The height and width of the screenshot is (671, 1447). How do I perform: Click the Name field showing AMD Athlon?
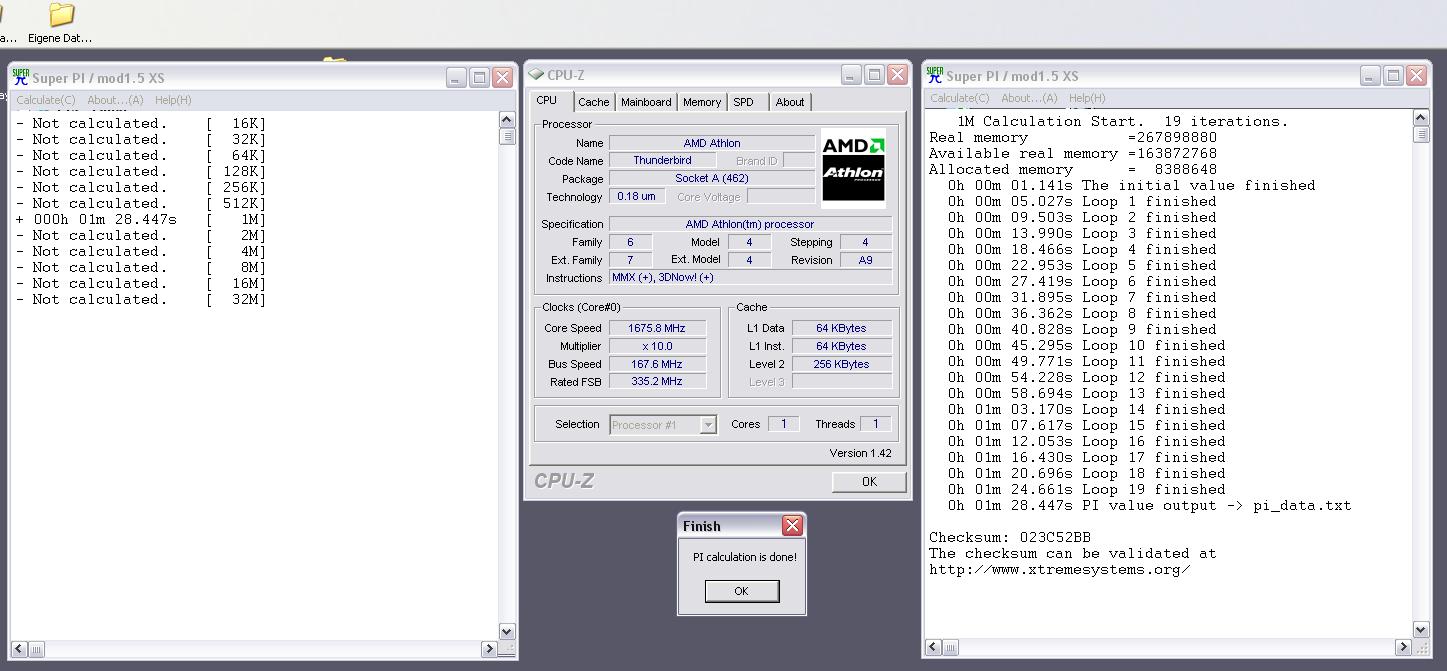[x=712, y=143]
